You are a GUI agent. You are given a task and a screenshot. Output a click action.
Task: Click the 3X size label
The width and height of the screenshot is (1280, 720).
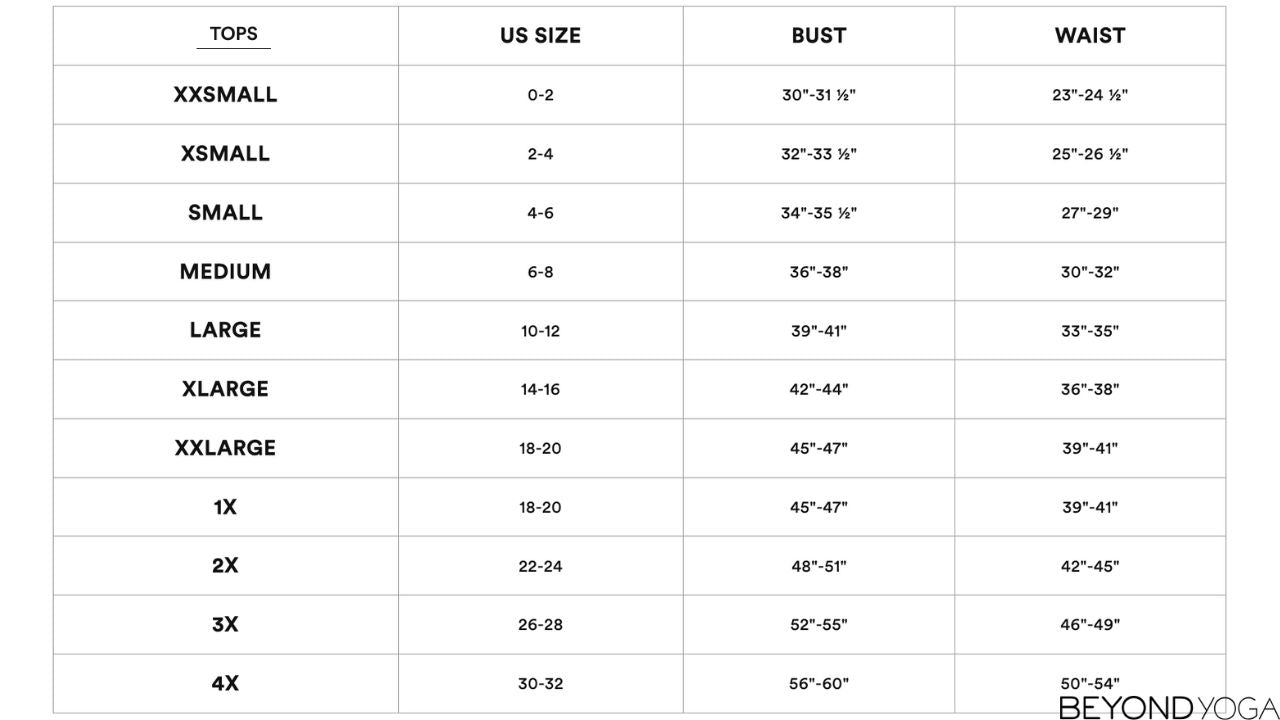pos(225,625)
